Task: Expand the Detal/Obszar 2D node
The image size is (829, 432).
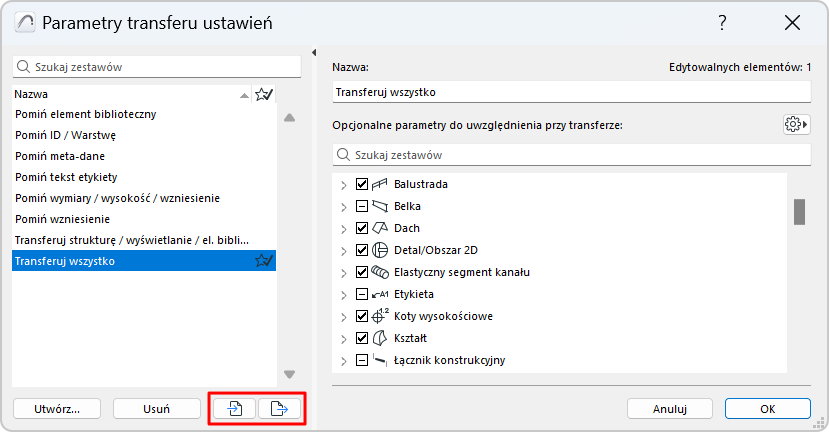Action: pos(343,250)
